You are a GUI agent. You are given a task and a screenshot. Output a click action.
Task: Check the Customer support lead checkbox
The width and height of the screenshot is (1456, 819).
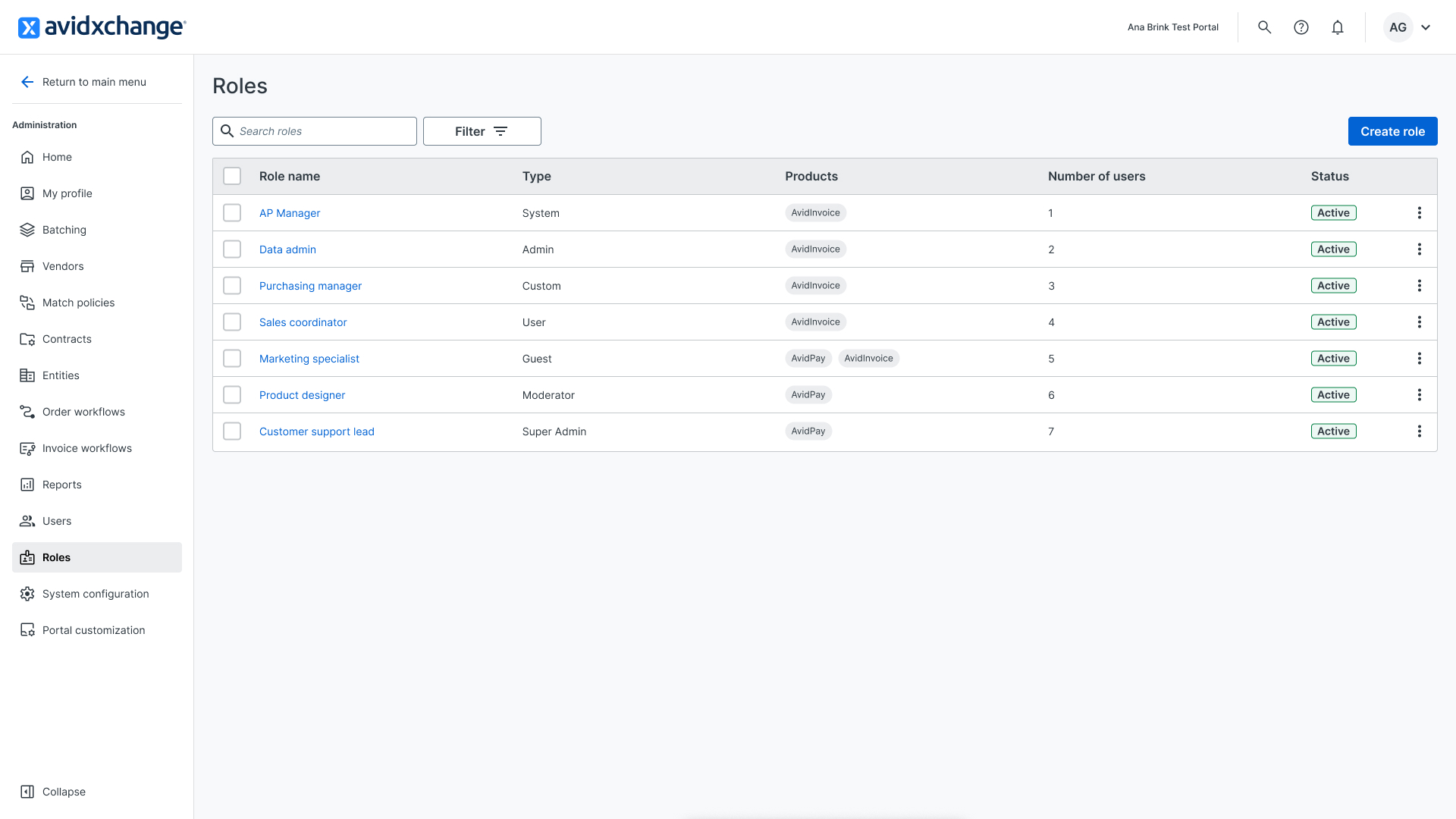click(232, 431)
